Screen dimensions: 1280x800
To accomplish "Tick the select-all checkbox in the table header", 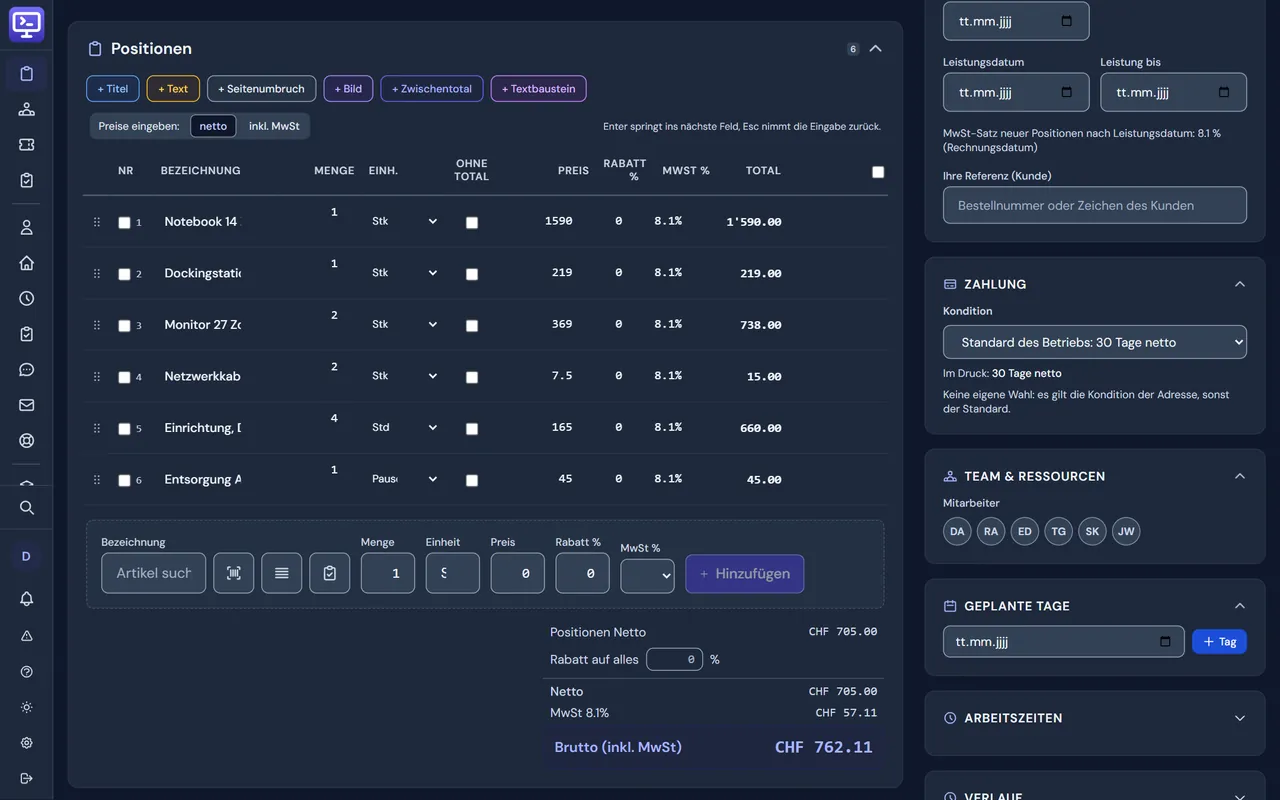I will tap(878, 172).
